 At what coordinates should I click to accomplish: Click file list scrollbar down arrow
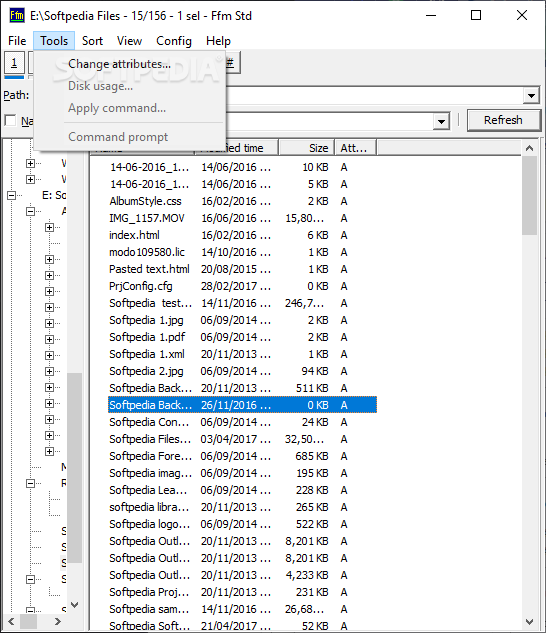coord(529,622)
